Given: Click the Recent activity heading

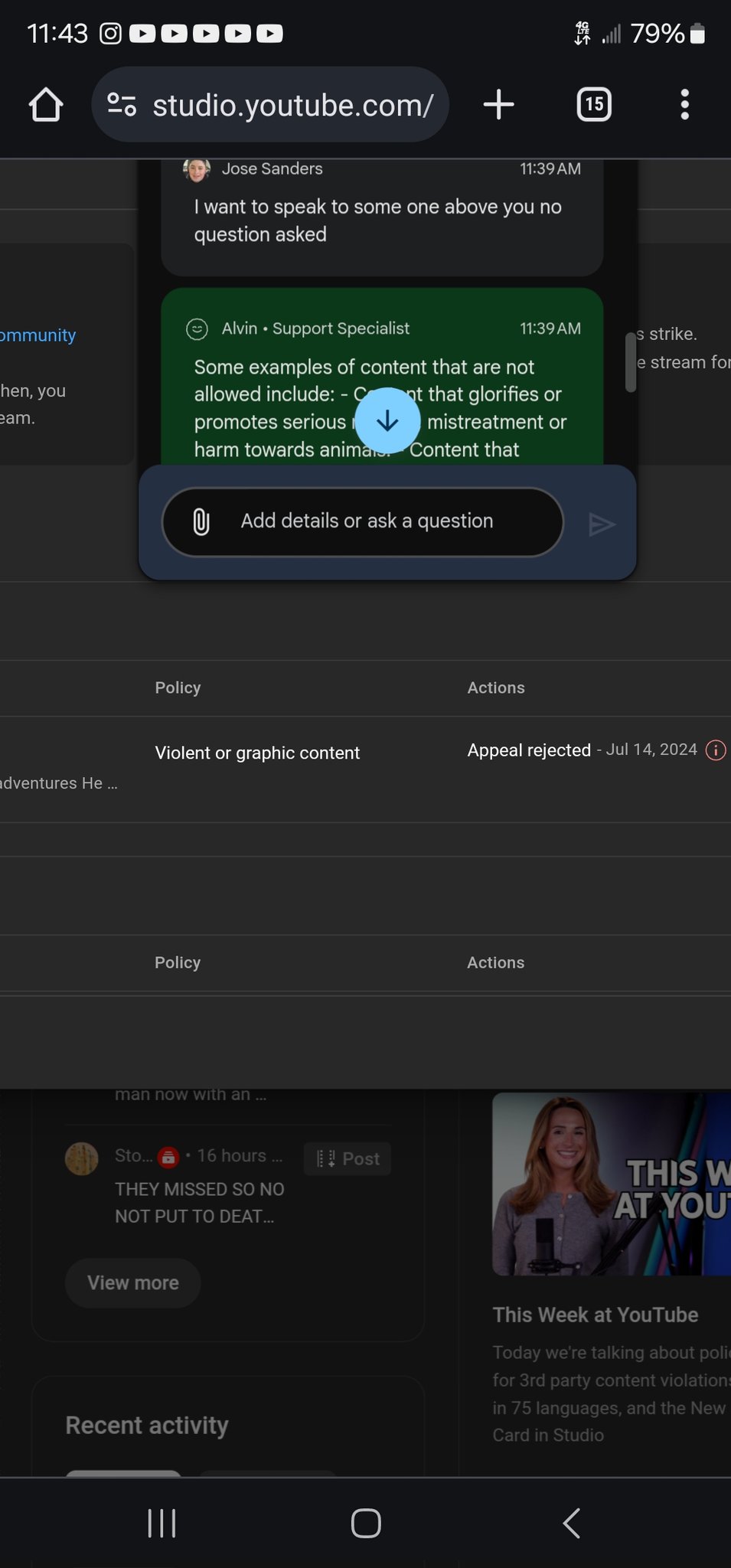Looking at the screenshot, I should pos(147,1425).
